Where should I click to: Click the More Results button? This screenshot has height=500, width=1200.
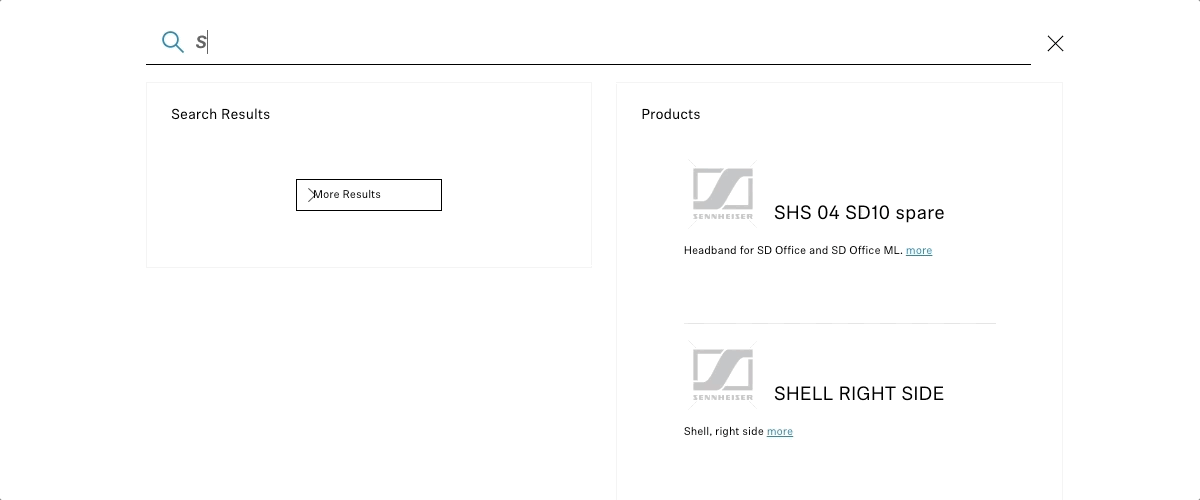(369, 195)
